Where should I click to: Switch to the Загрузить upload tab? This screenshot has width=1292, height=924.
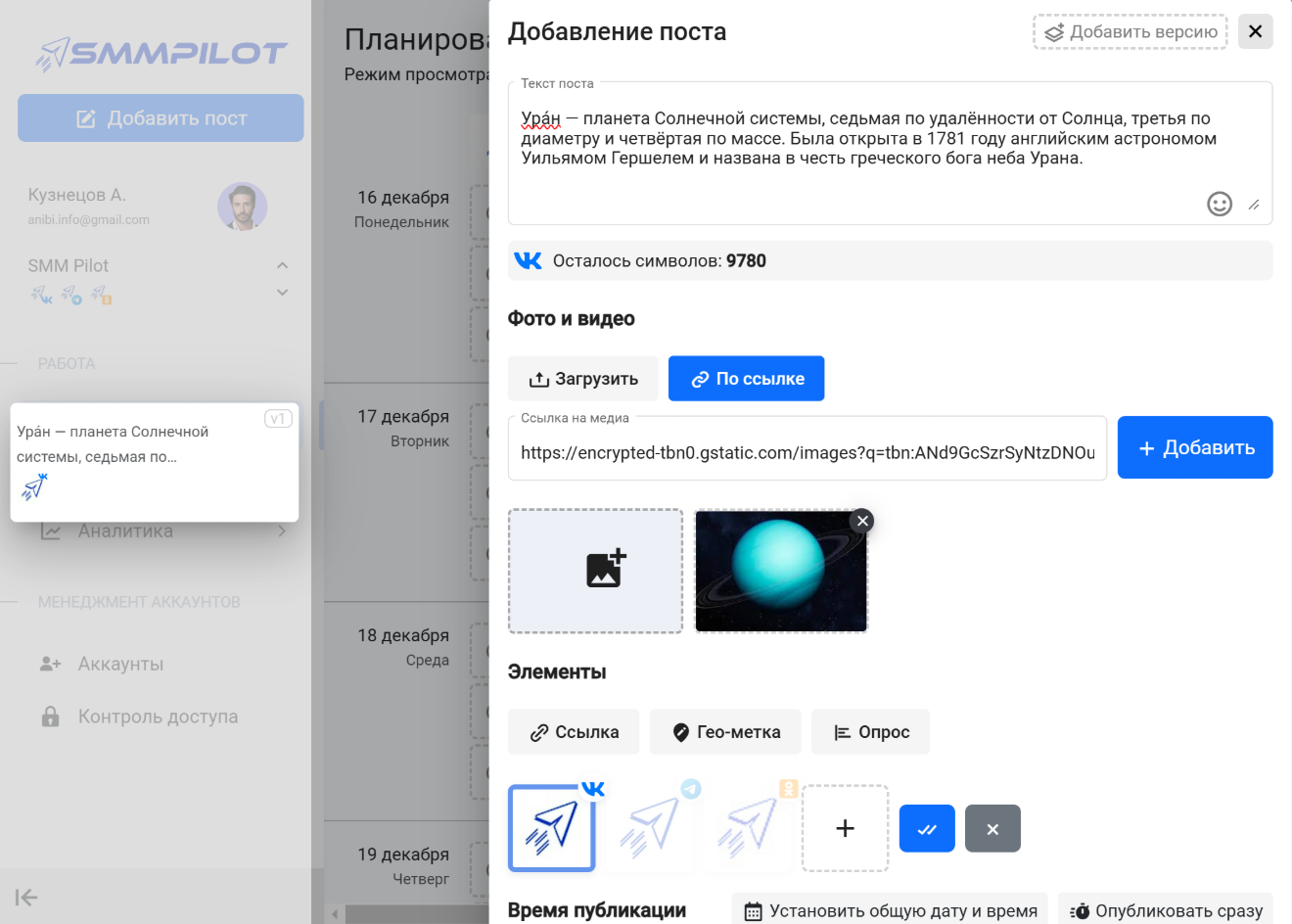click(582, 379)
